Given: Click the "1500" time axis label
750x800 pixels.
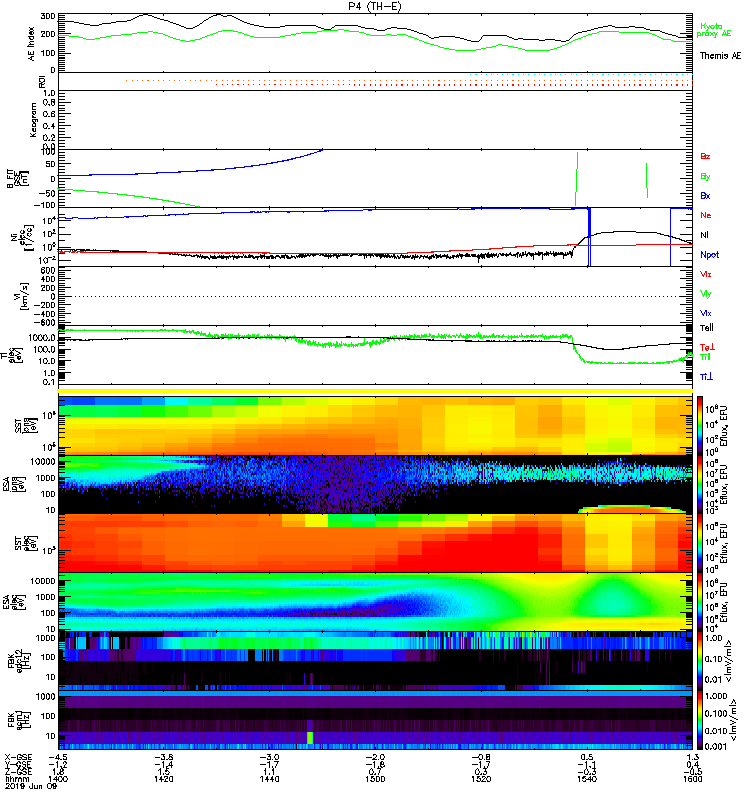Looking at the screenshot, I should (375, 779).
